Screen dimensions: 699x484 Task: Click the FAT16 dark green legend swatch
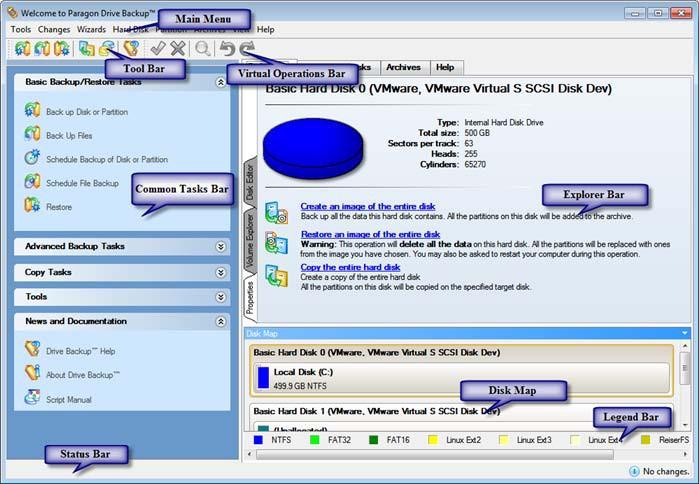pyautogui.click(x=374, y=440)
